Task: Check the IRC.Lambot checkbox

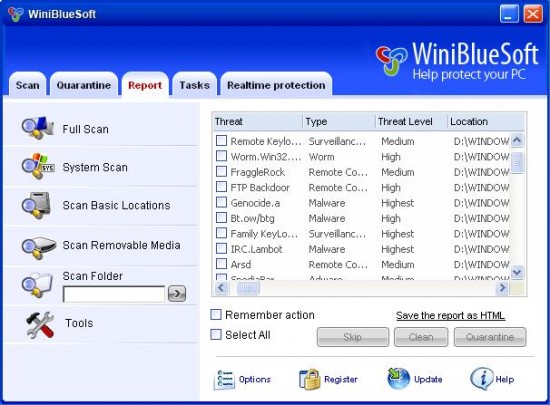Action: (x=221, y=248)
